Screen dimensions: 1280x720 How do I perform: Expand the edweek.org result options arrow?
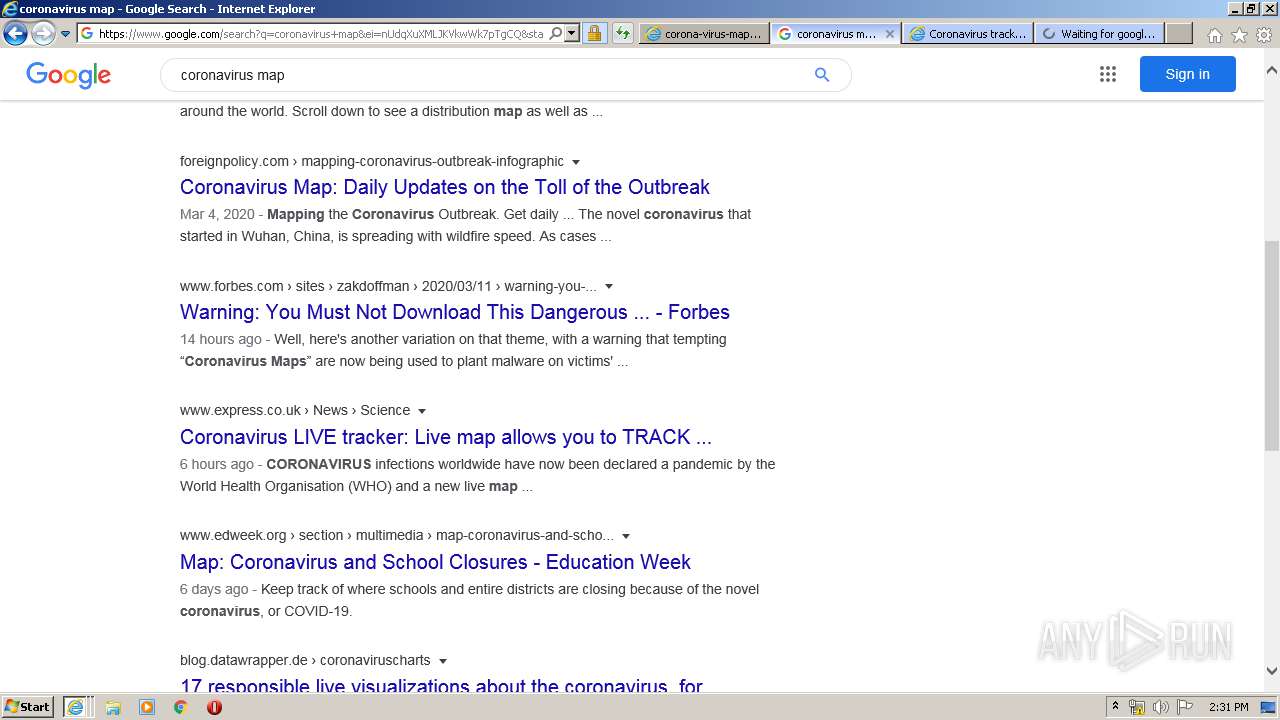coord(626,536)
